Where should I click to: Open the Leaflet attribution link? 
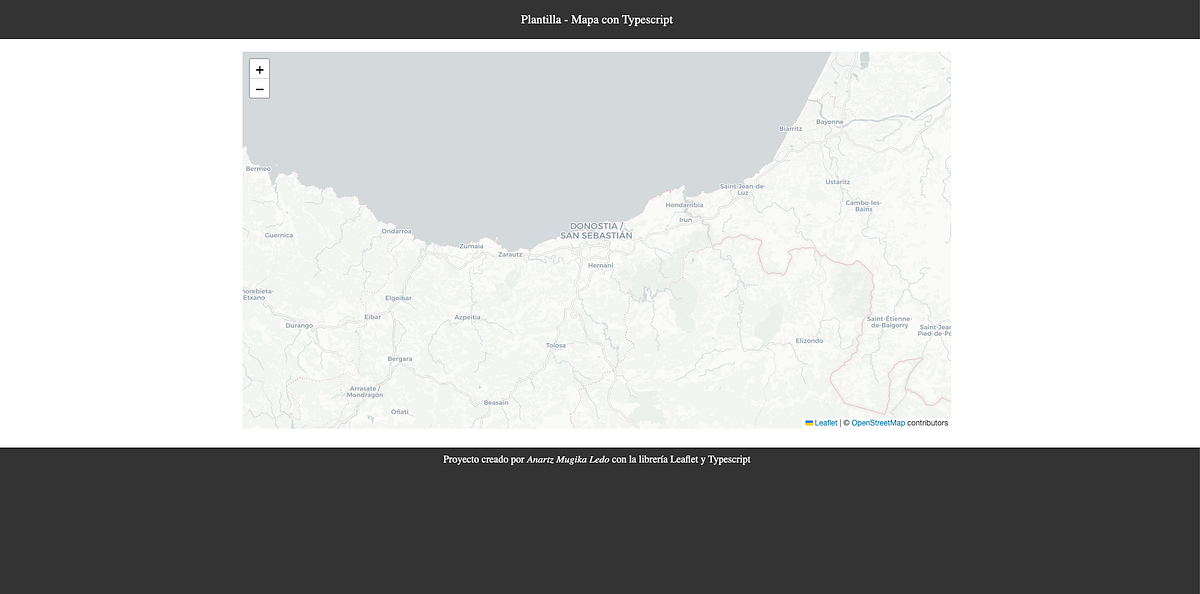click(x=824, y=423)
